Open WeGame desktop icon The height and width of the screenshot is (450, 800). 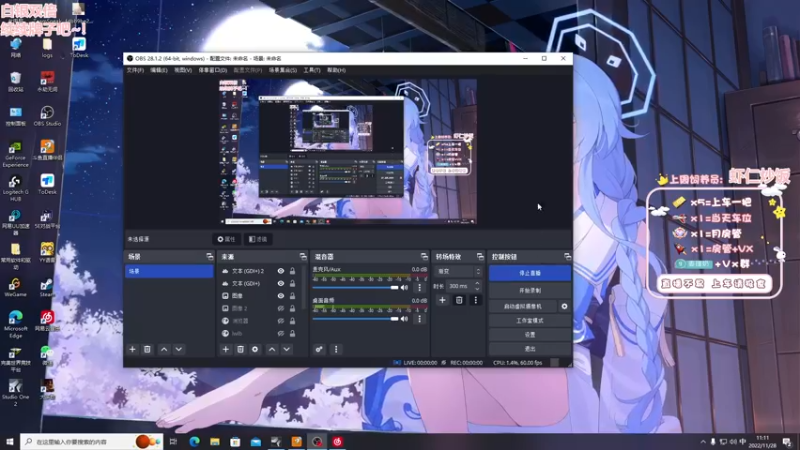pos(15,287)
